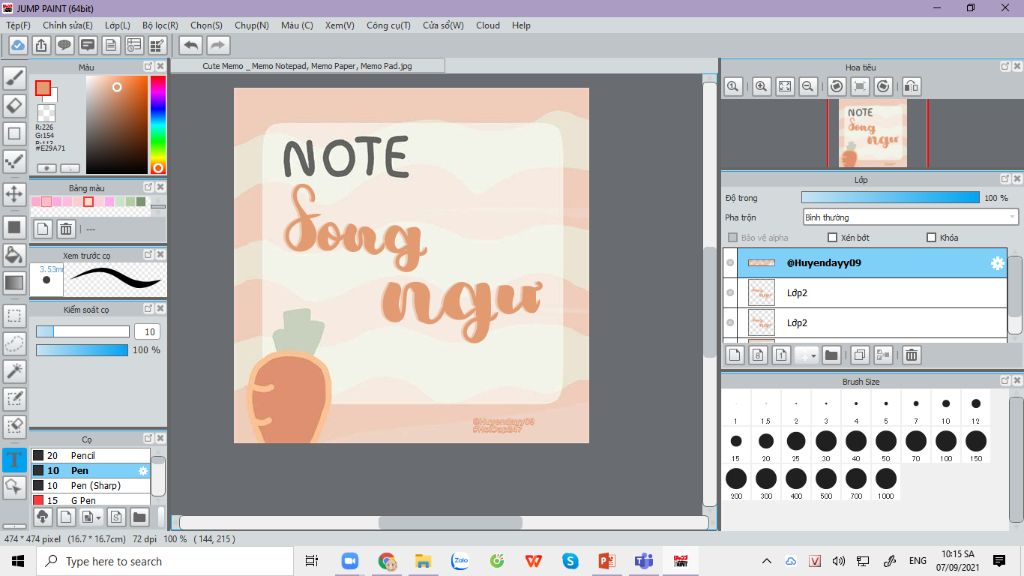The width and height of the screenshot is (1024, 576).
Task: Delete palette color with Bảng màu trash icon
Action: (x=66, y=229)
